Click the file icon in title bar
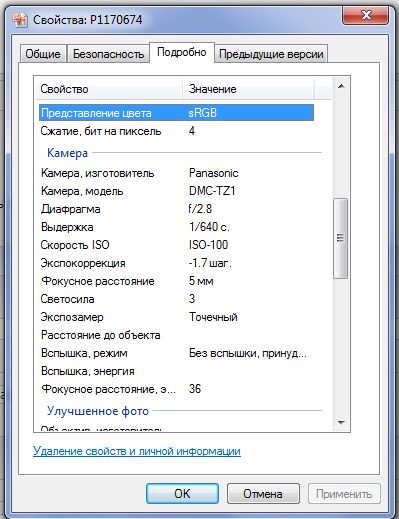This screenshot has height=519, width=399. pyautogui.click(x=19, y=20)
